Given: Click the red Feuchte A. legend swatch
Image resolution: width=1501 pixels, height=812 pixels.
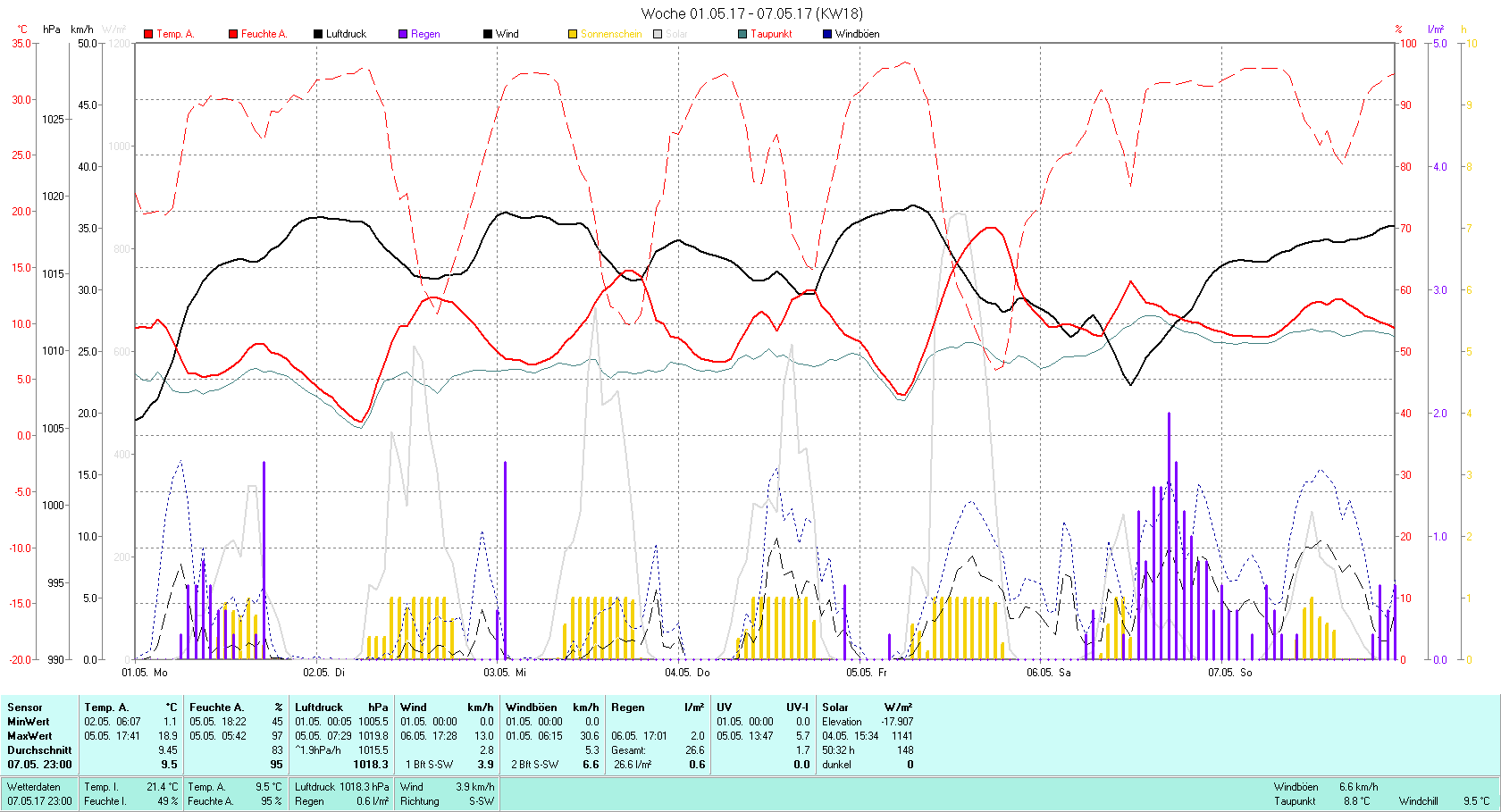Looking at the screenshot, I should [x=233, y=34].
